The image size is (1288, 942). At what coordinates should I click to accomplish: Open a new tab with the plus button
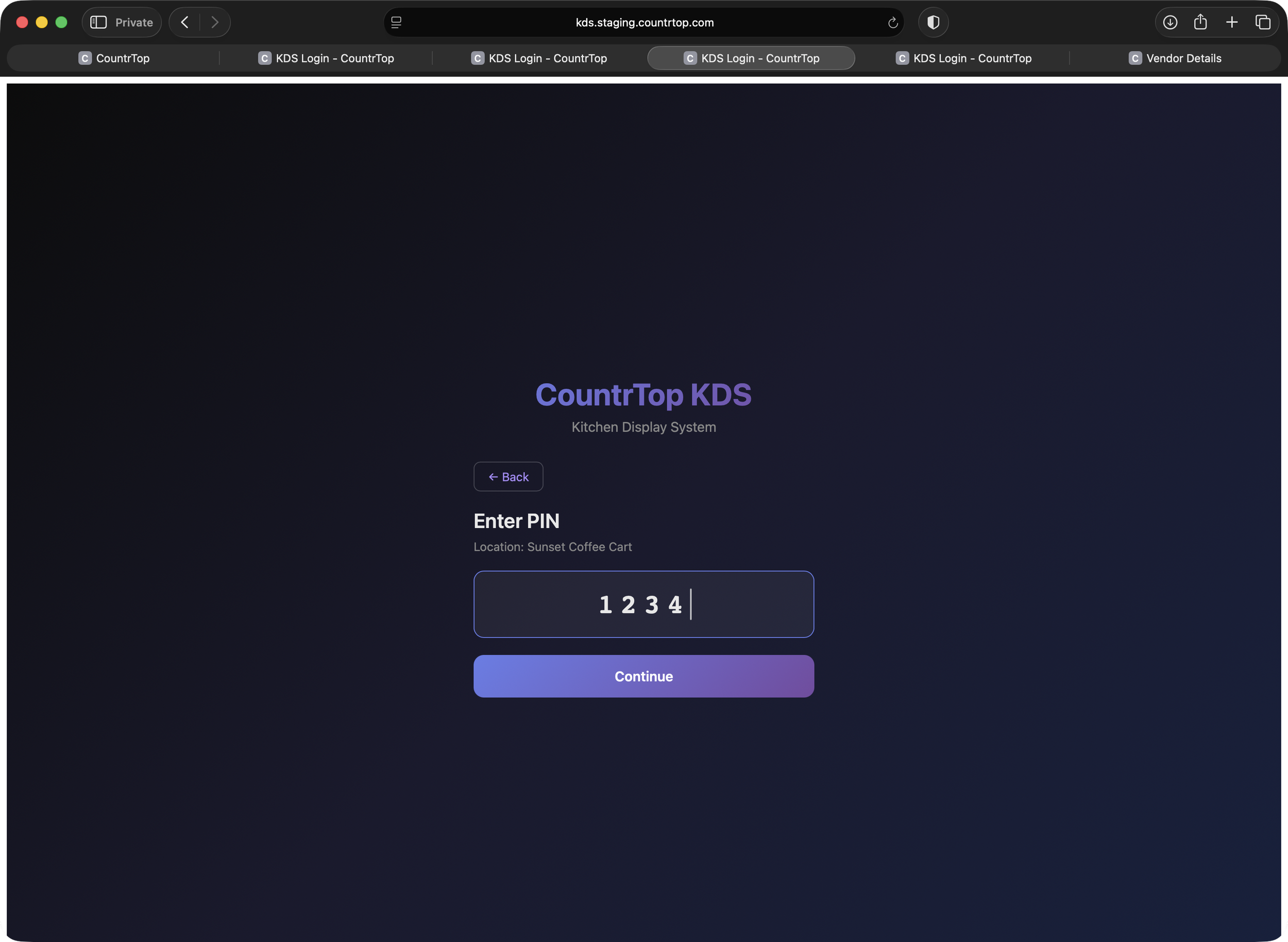1232,22
